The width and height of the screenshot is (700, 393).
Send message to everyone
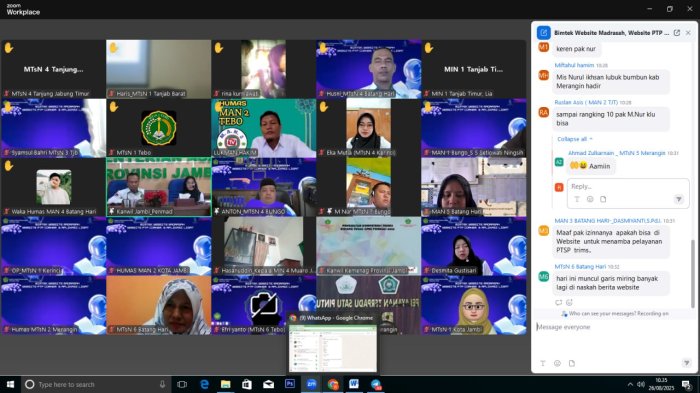[687, 363]
